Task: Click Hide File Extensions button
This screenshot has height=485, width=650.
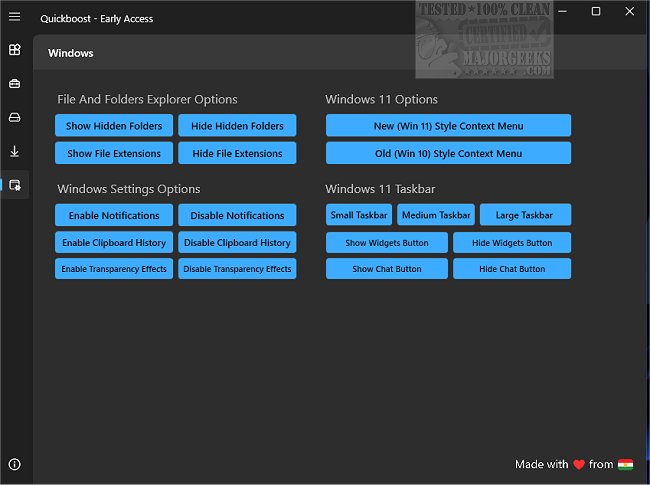Action: coord(237,153)
